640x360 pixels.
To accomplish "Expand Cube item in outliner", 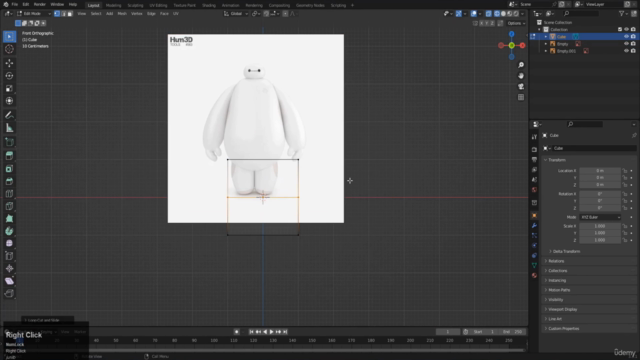I will coord(546,37).
